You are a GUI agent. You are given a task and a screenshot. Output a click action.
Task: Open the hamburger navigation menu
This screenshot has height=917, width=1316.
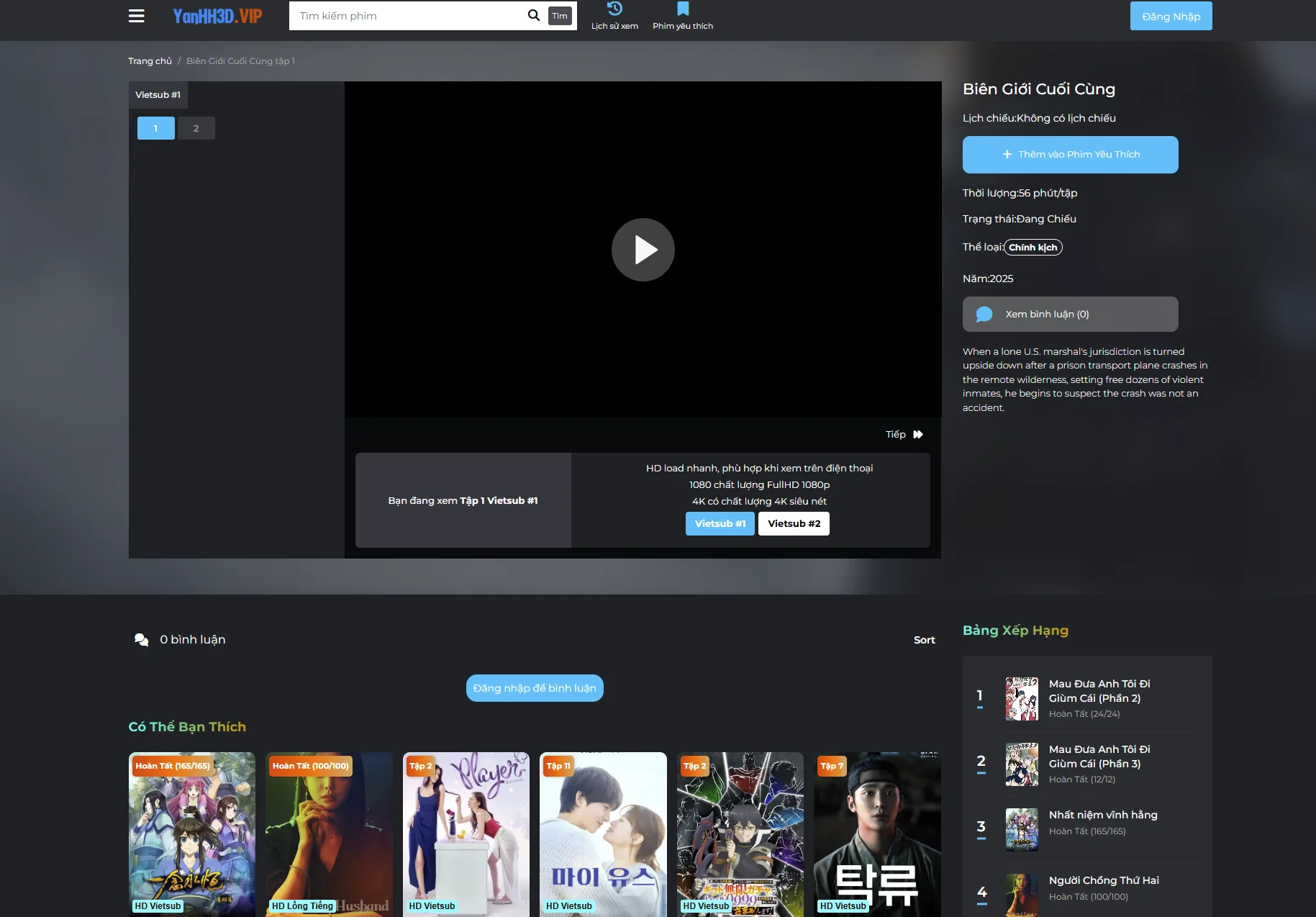pos(136,15)
